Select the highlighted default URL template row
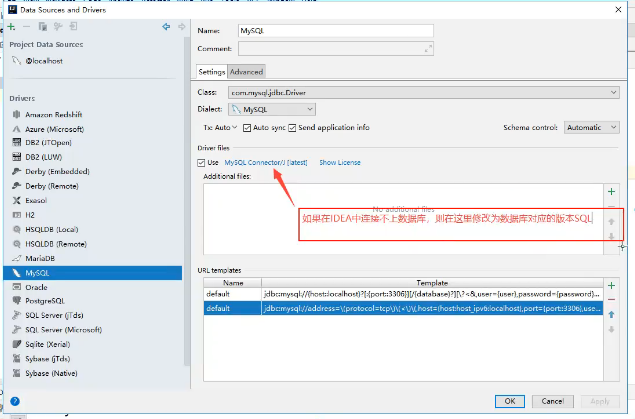Image resolution: width=635 pixels, height=419 pixels. click(403, 308)
